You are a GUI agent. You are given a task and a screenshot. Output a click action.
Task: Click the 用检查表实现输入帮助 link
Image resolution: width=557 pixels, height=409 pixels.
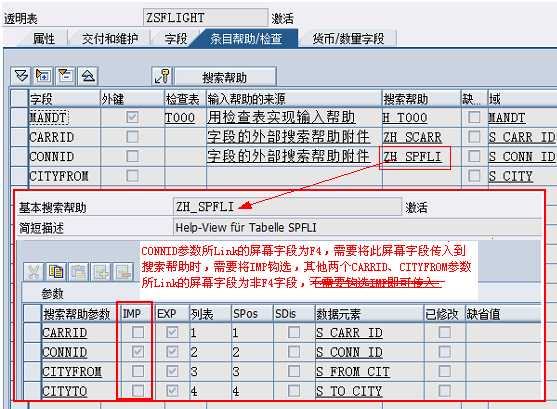[281, 117]
